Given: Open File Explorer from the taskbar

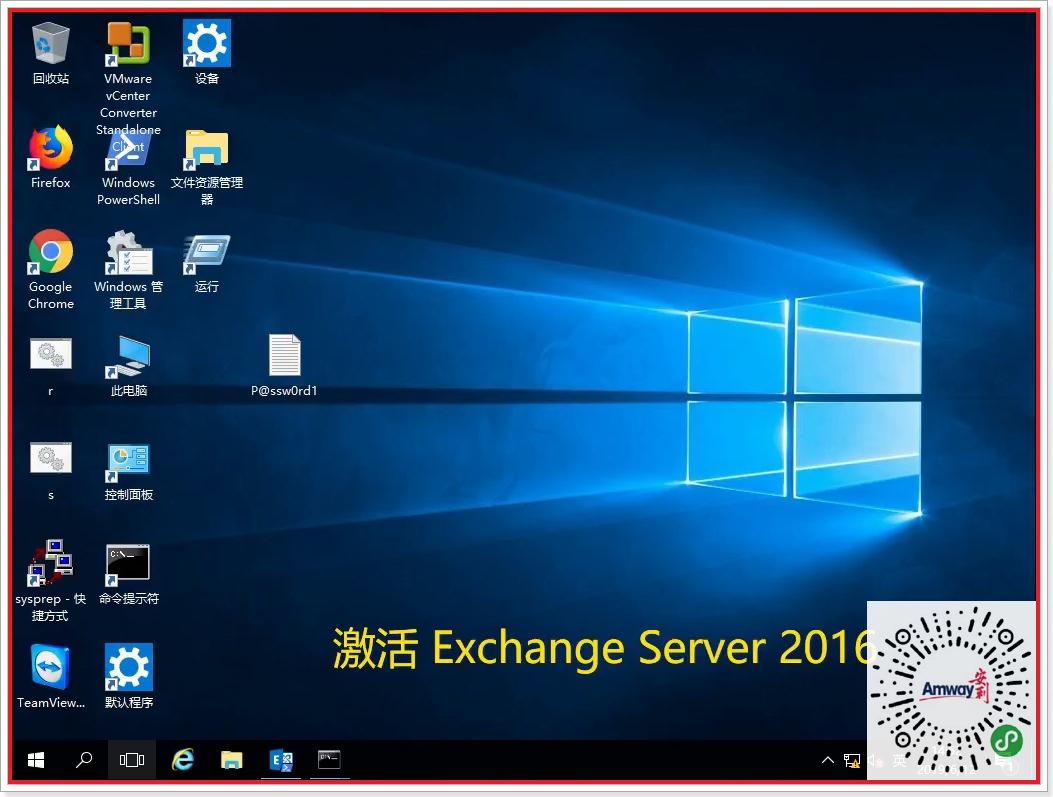Looking at the screenshot, I should tap(232, 760).
